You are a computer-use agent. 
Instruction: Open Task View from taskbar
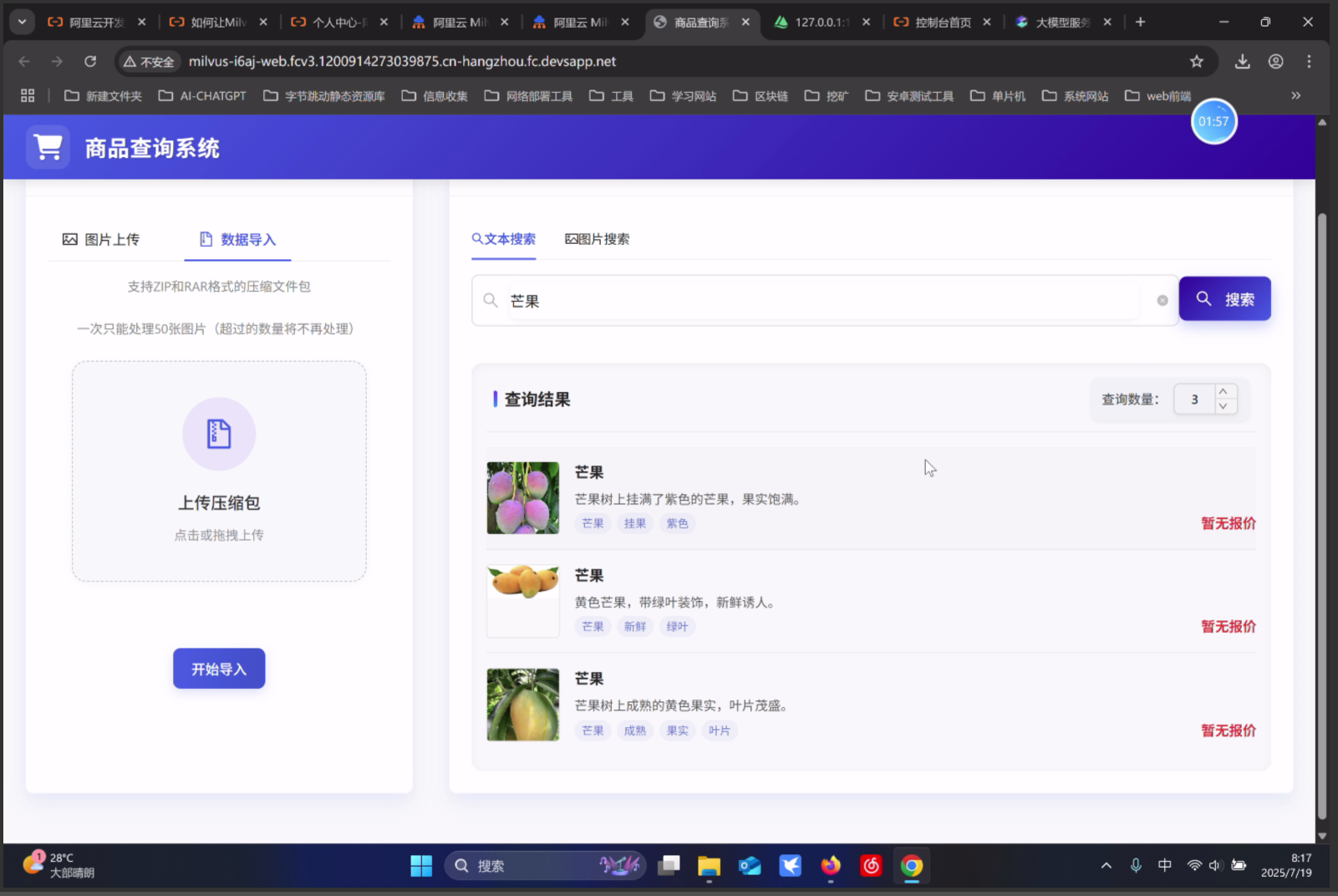pyautogui.click(x=669, y=866)
